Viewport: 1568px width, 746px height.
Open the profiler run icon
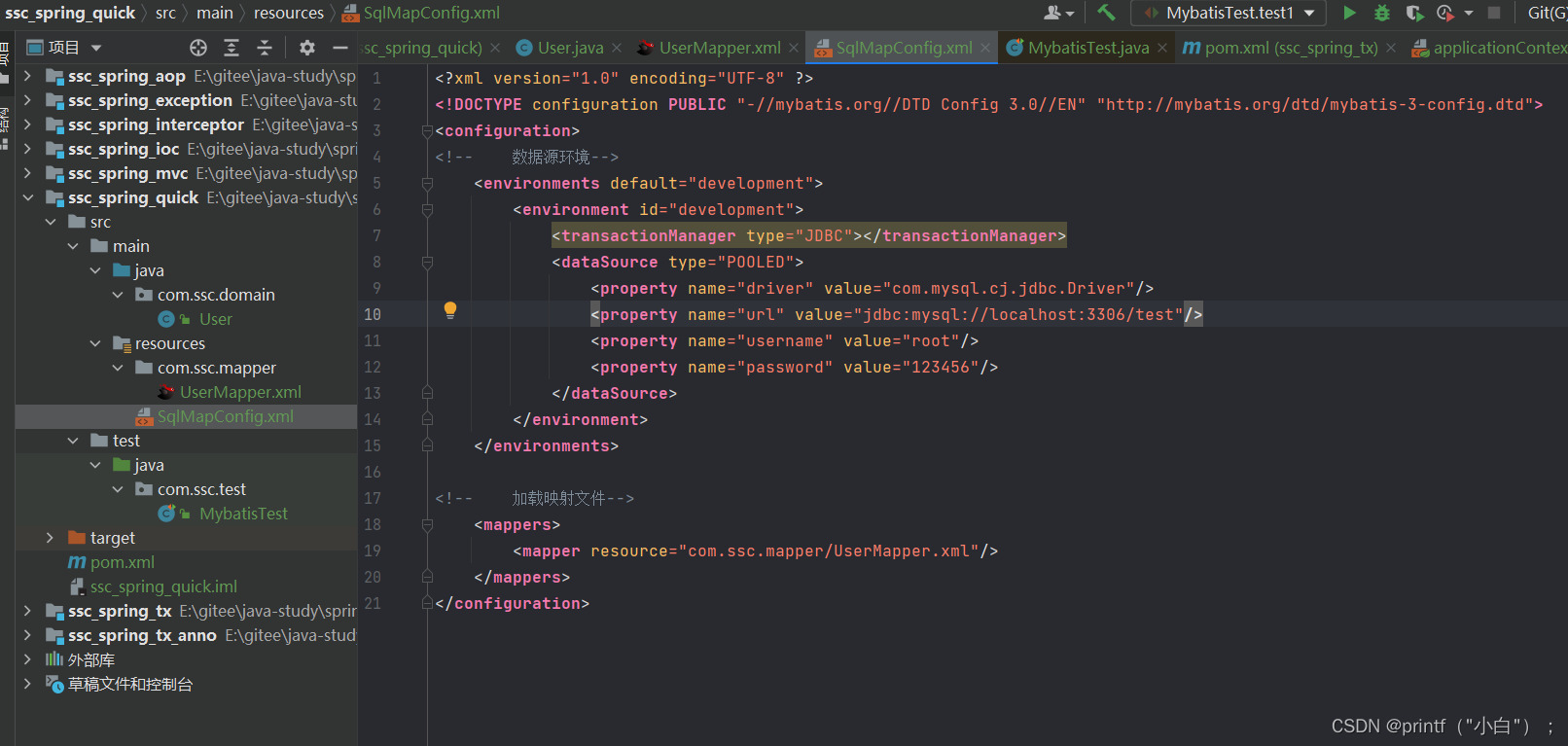coord(1445,13)
